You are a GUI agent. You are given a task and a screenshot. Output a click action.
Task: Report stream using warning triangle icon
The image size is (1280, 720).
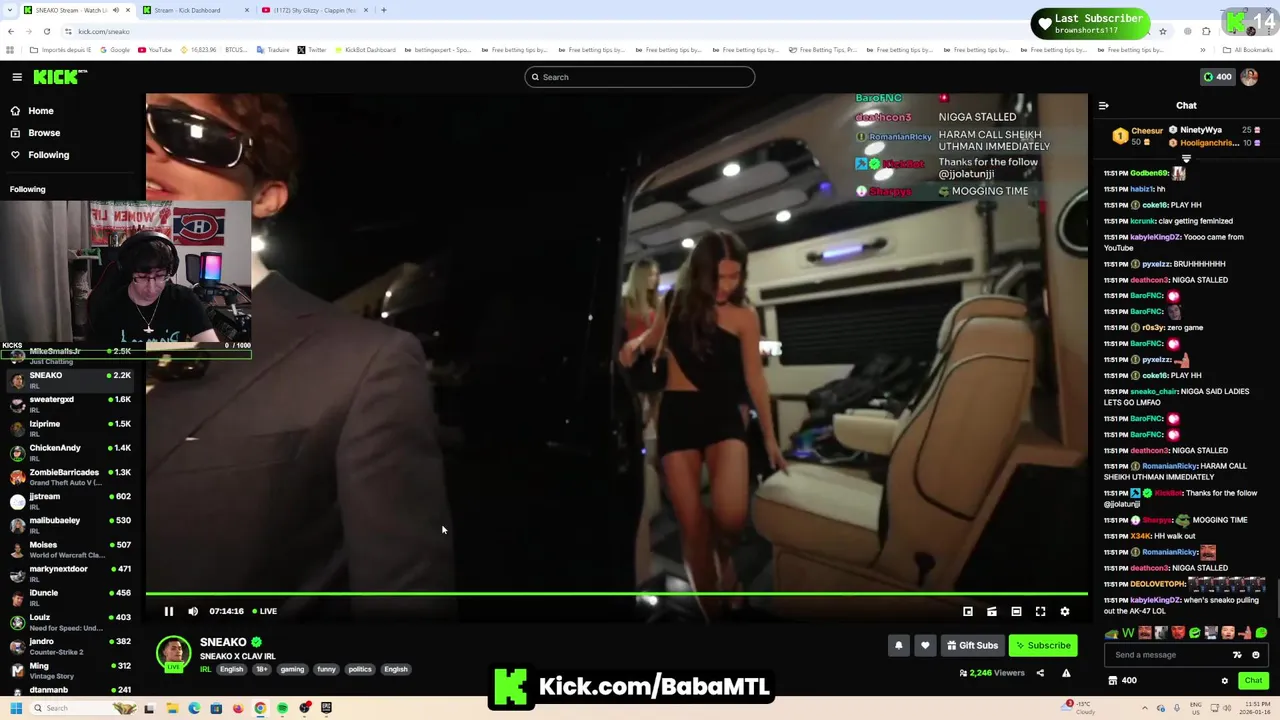point(1066,673)
